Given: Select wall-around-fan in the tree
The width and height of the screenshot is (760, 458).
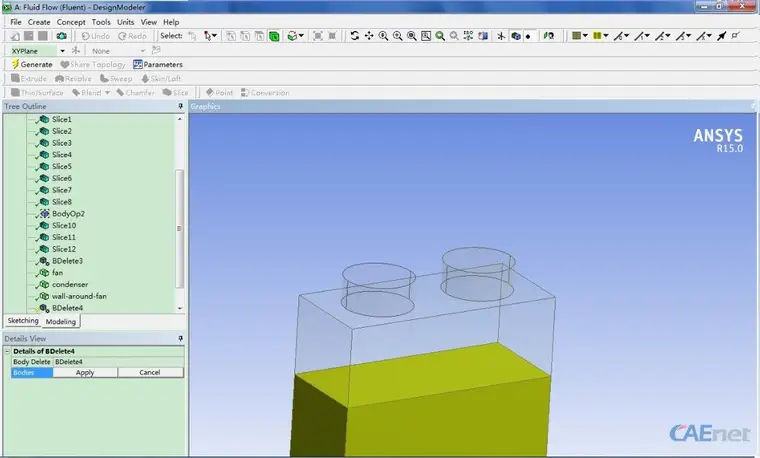Looking at the screenshot, I should click(79, 296).
